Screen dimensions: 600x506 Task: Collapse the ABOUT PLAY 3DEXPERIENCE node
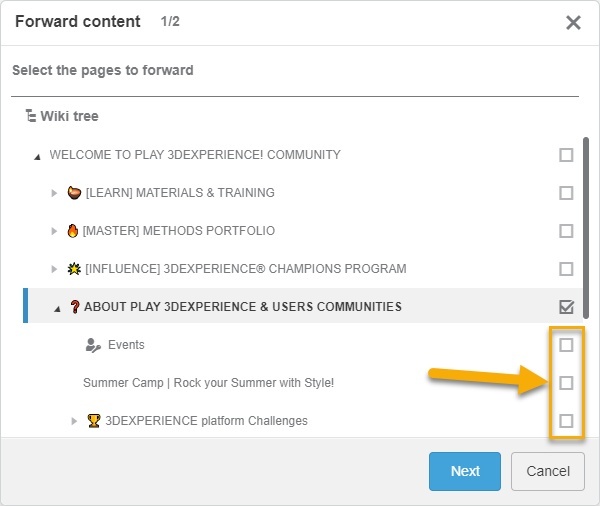click(56, 308)
